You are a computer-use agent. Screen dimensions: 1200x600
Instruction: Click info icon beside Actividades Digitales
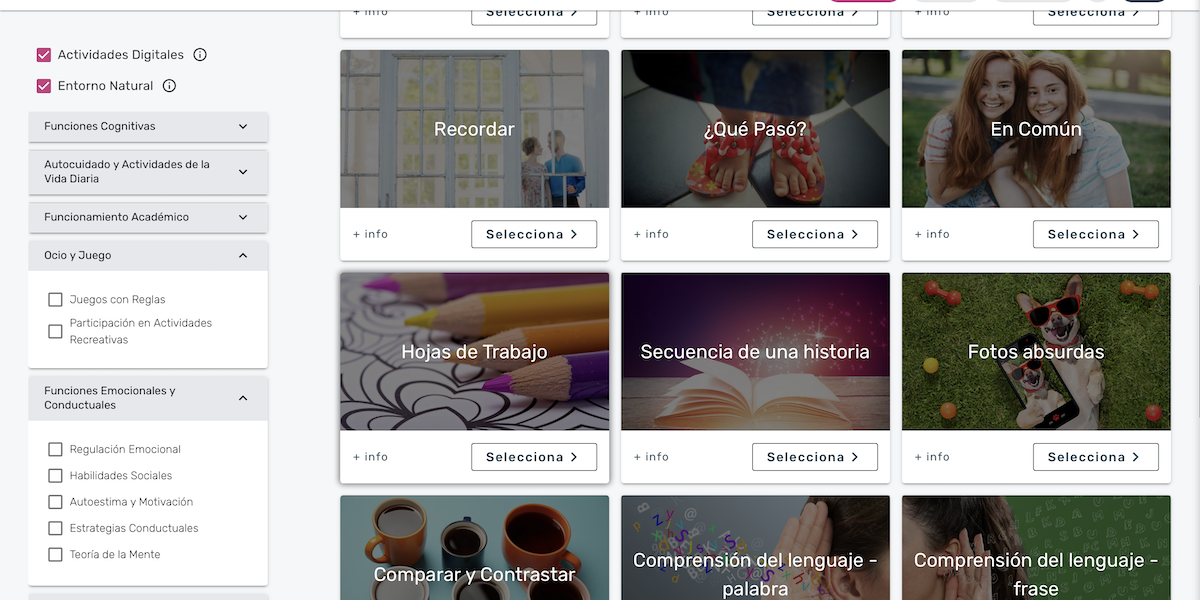tap(200, 55)
